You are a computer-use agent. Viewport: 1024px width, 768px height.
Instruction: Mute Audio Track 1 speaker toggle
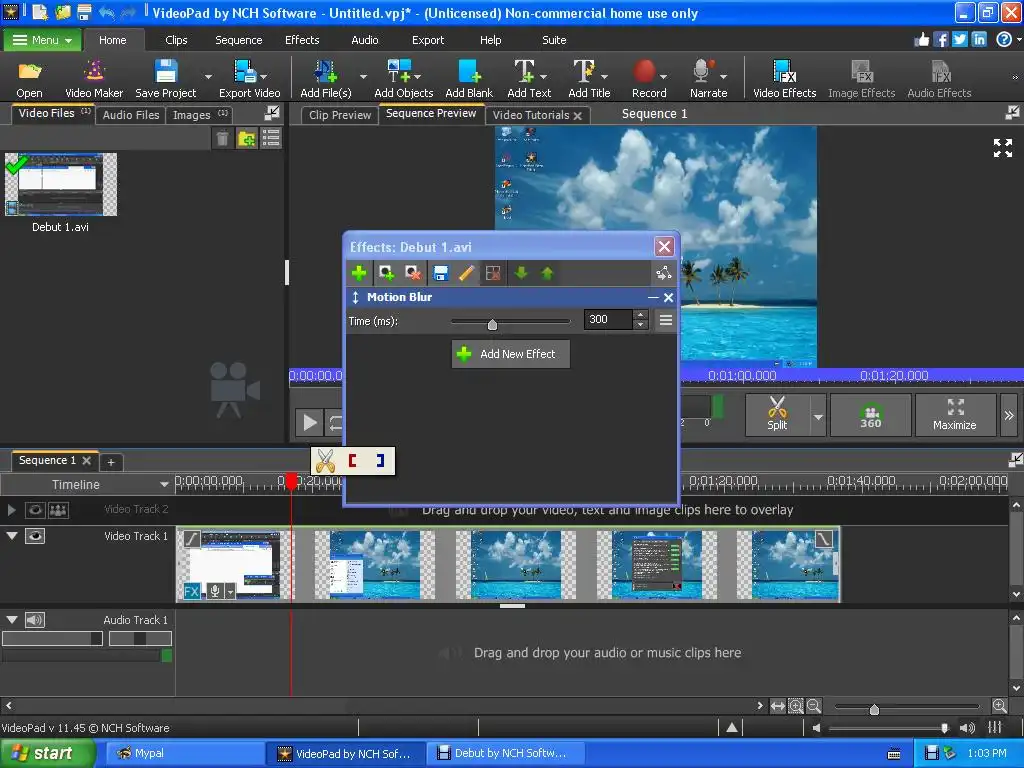(35, 620)
